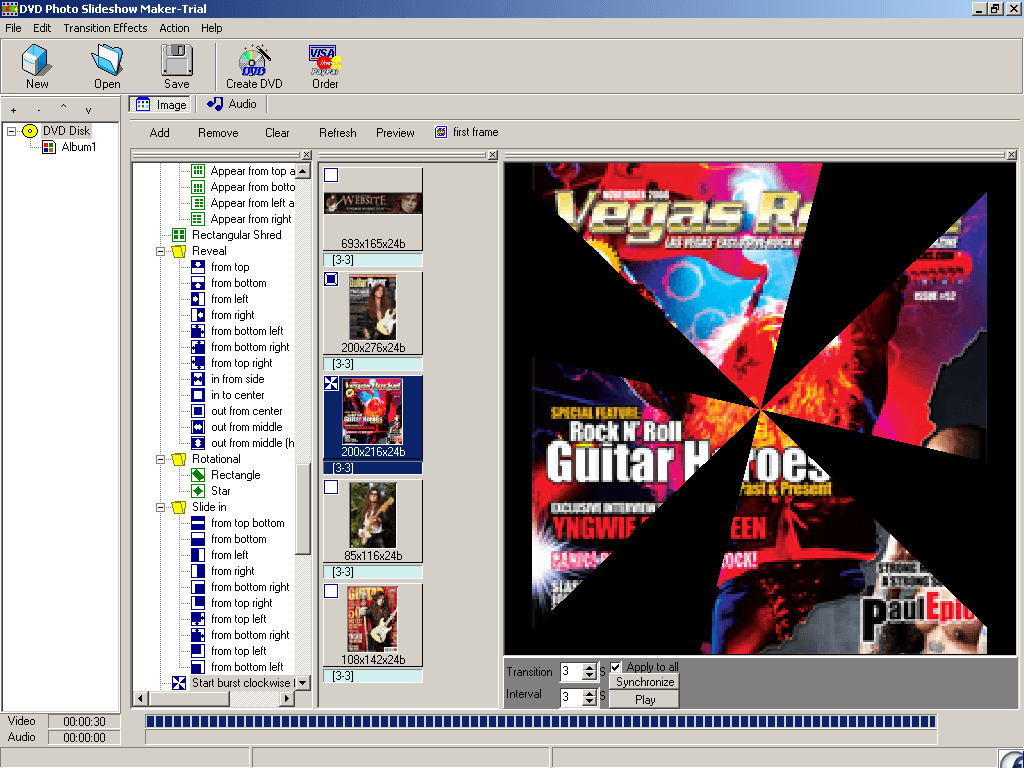Image resolution: width=1024 pixels, height=768 pixels.
Task: Create a new slideshow project
Action: point(36,66)
